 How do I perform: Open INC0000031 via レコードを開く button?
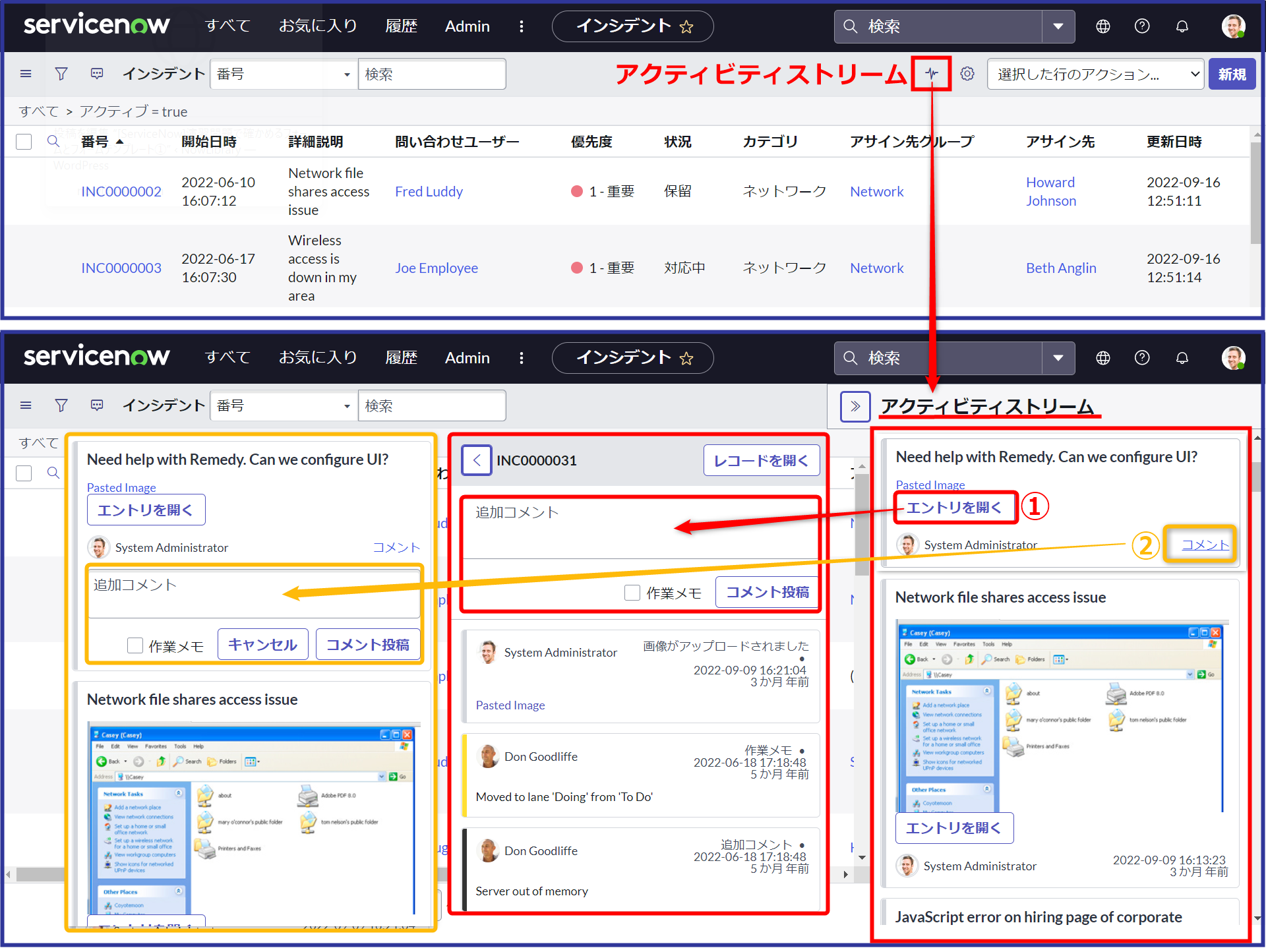click(761, 460)
